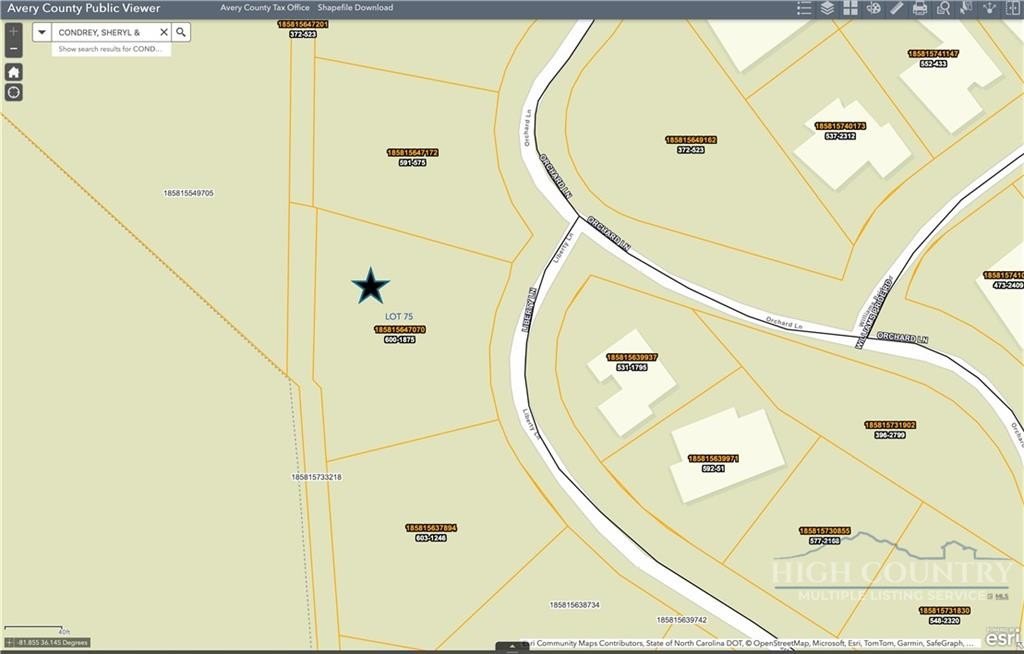
Task: Select parcel label 185815639937
Action: [632, 357]
